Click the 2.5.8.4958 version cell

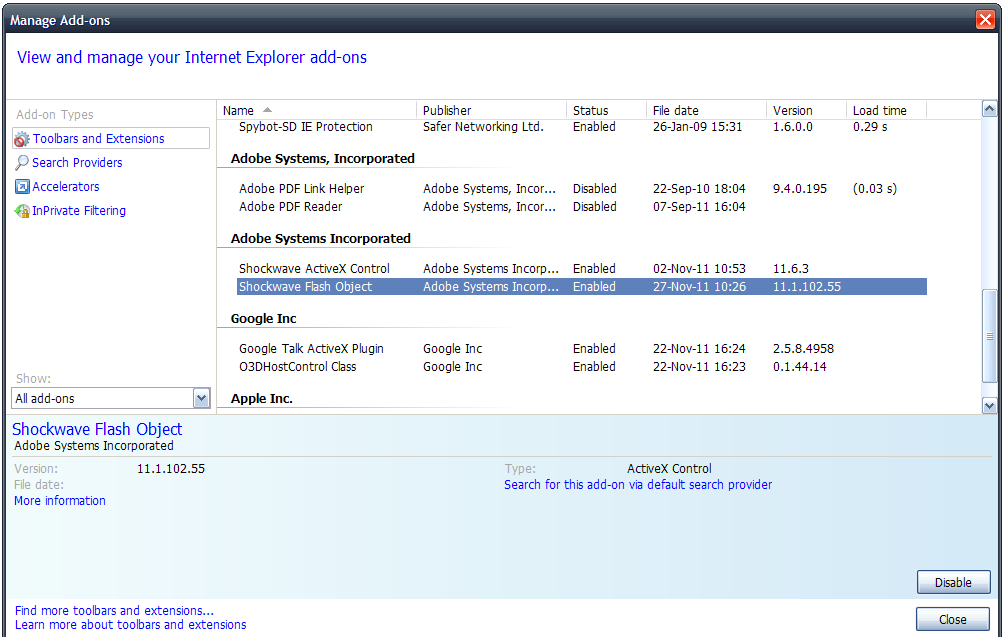pyautogui.click(x=803, y=349)
